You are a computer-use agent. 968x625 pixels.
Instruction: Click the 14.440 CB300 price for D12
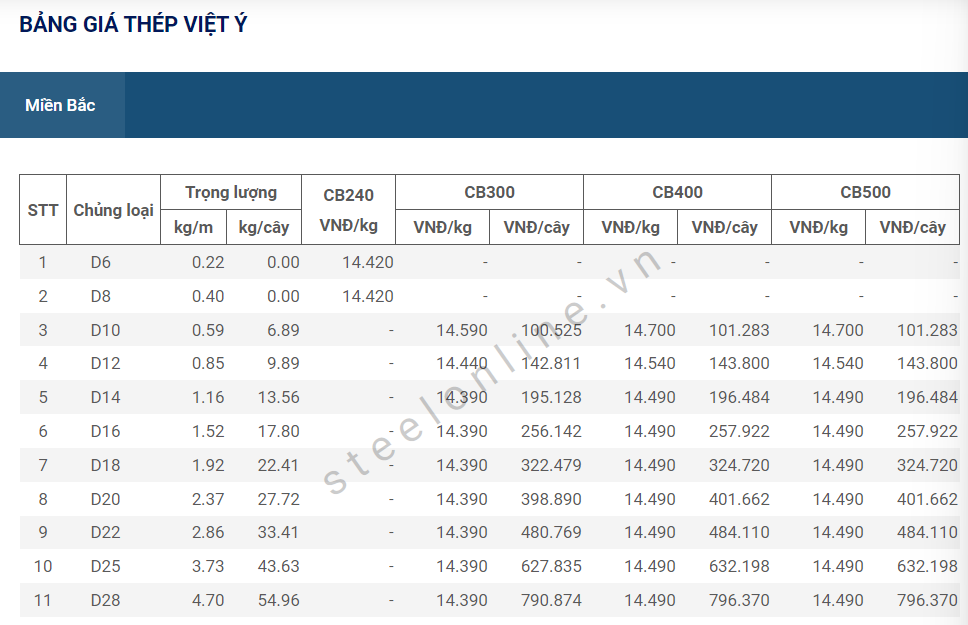[x=462, y=364]
